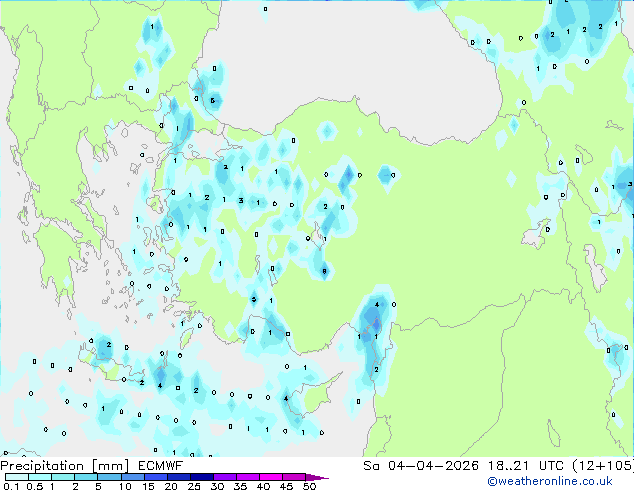Select legend color box between 10 and 15

[x=132, y=477]
